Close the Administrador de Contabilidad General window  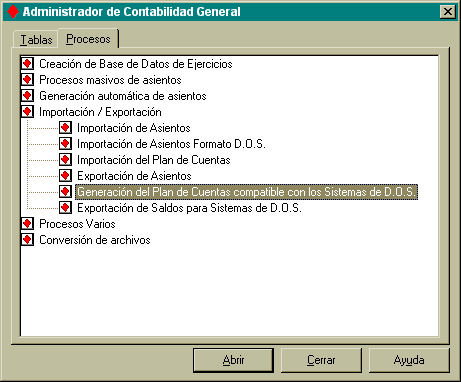click(448, 12)
